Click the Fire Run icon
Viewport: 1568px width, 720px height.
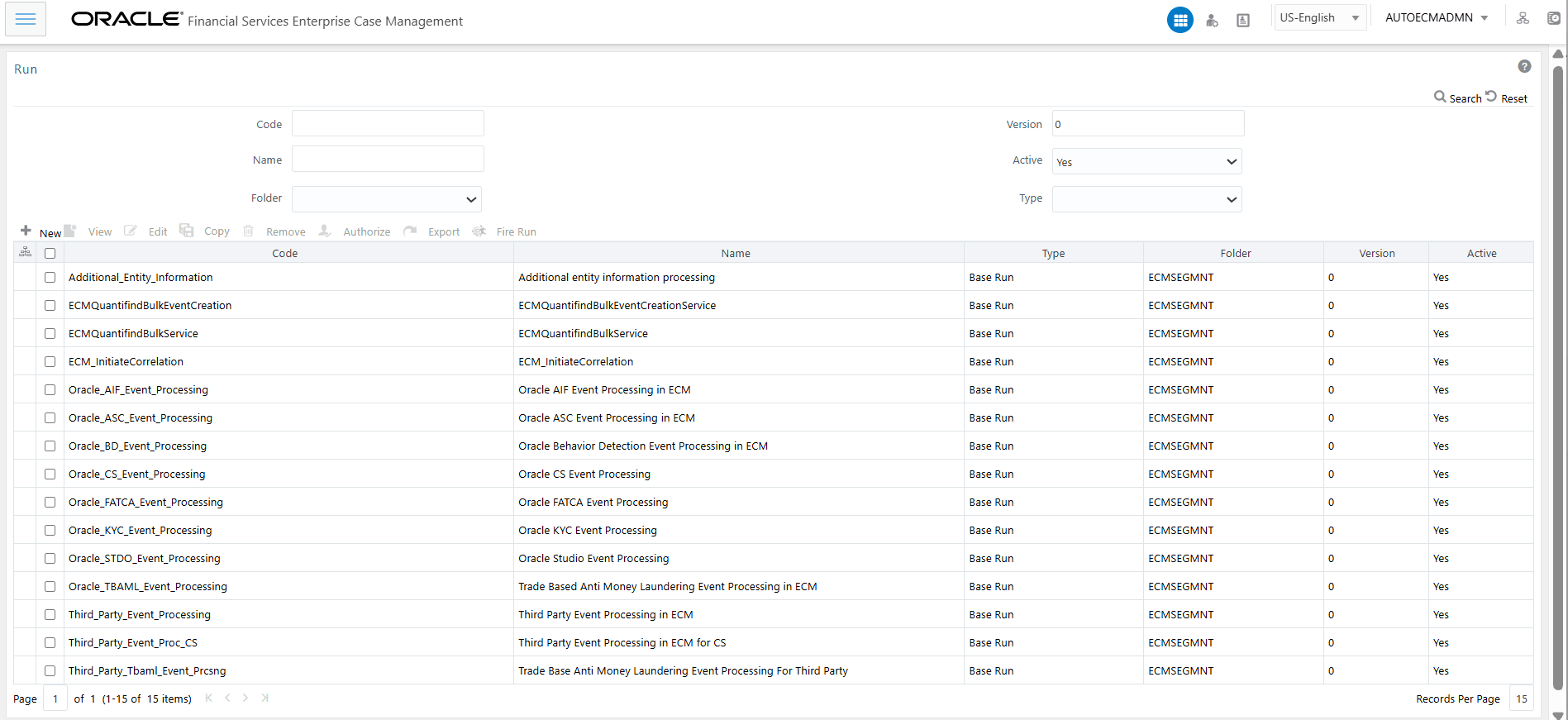[479, 231]
